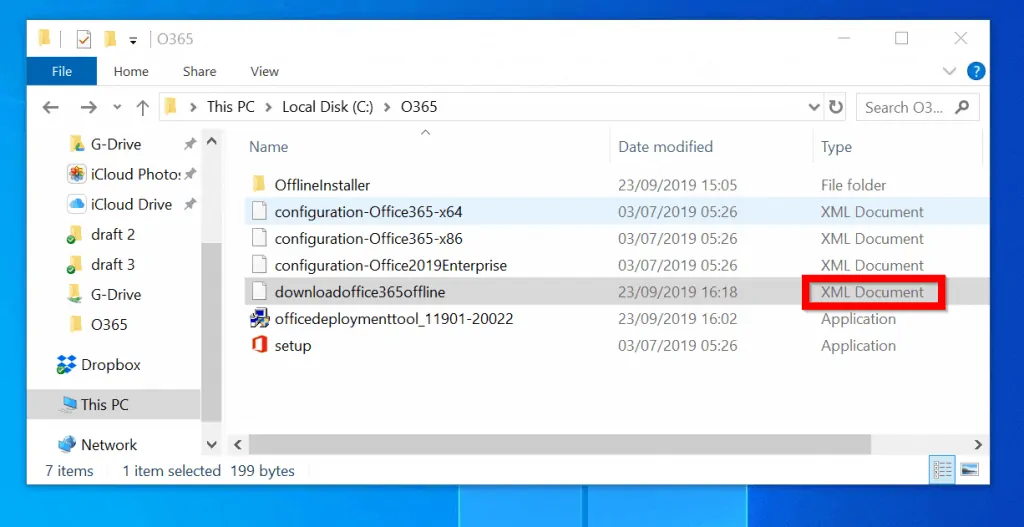Switch to Details view icon

point(942,469)
